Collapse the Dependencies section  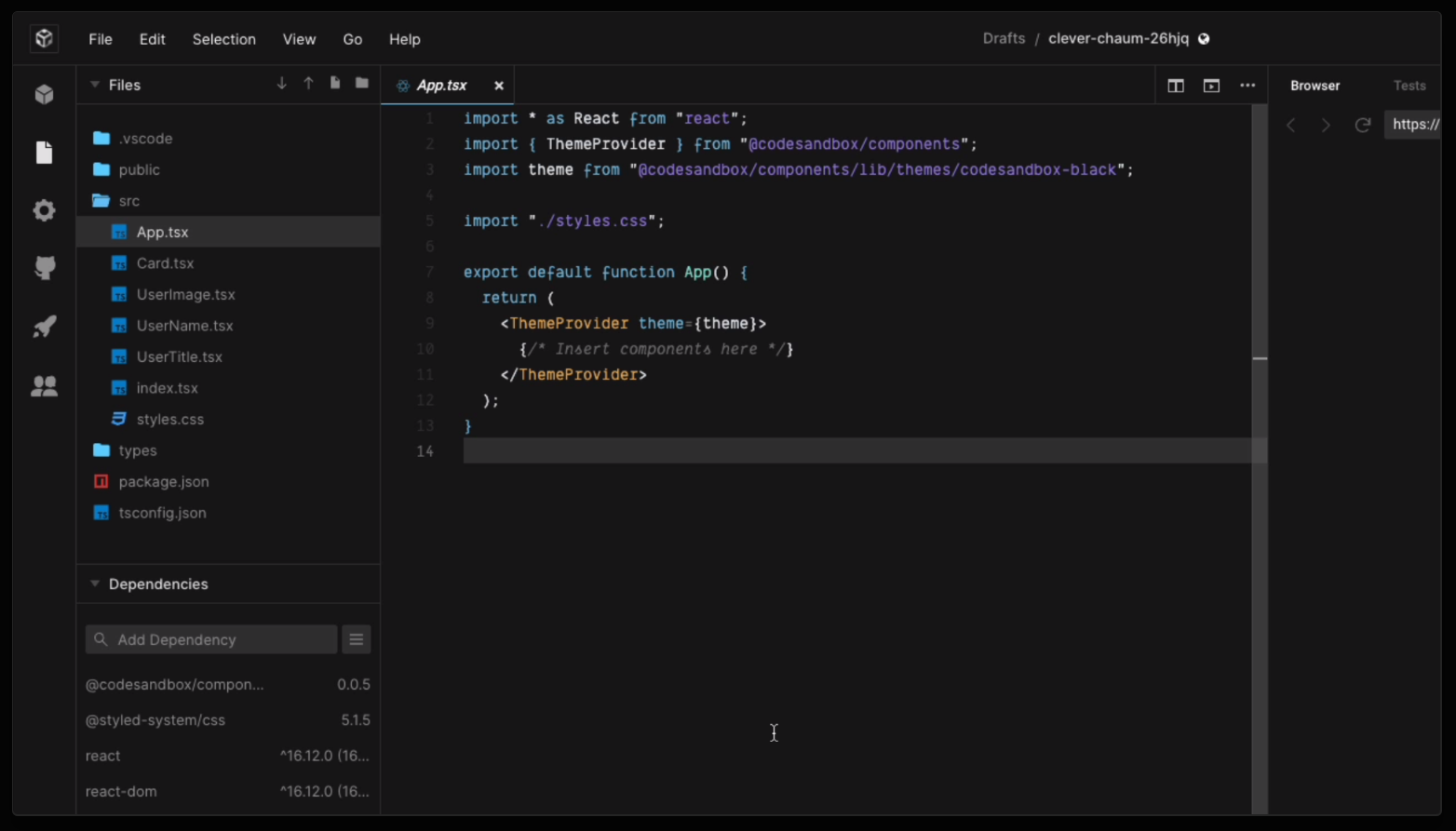95,583
